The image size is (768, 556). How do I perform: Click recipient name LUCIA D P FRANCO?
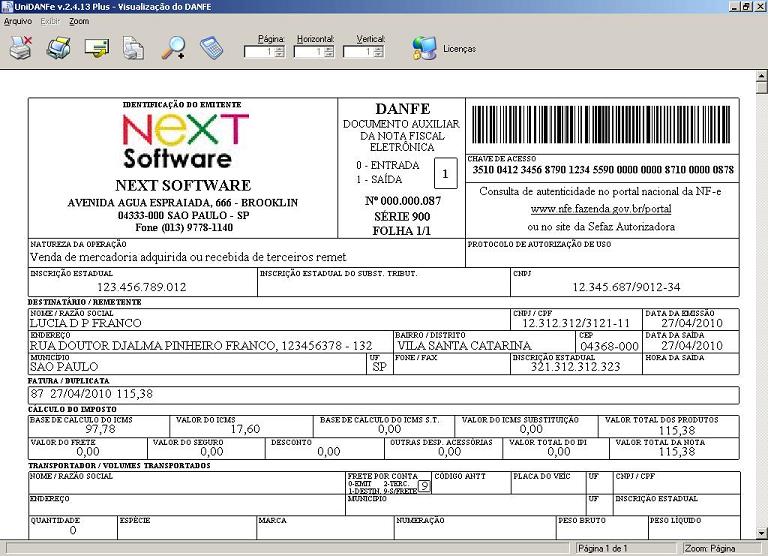(86, 323)
